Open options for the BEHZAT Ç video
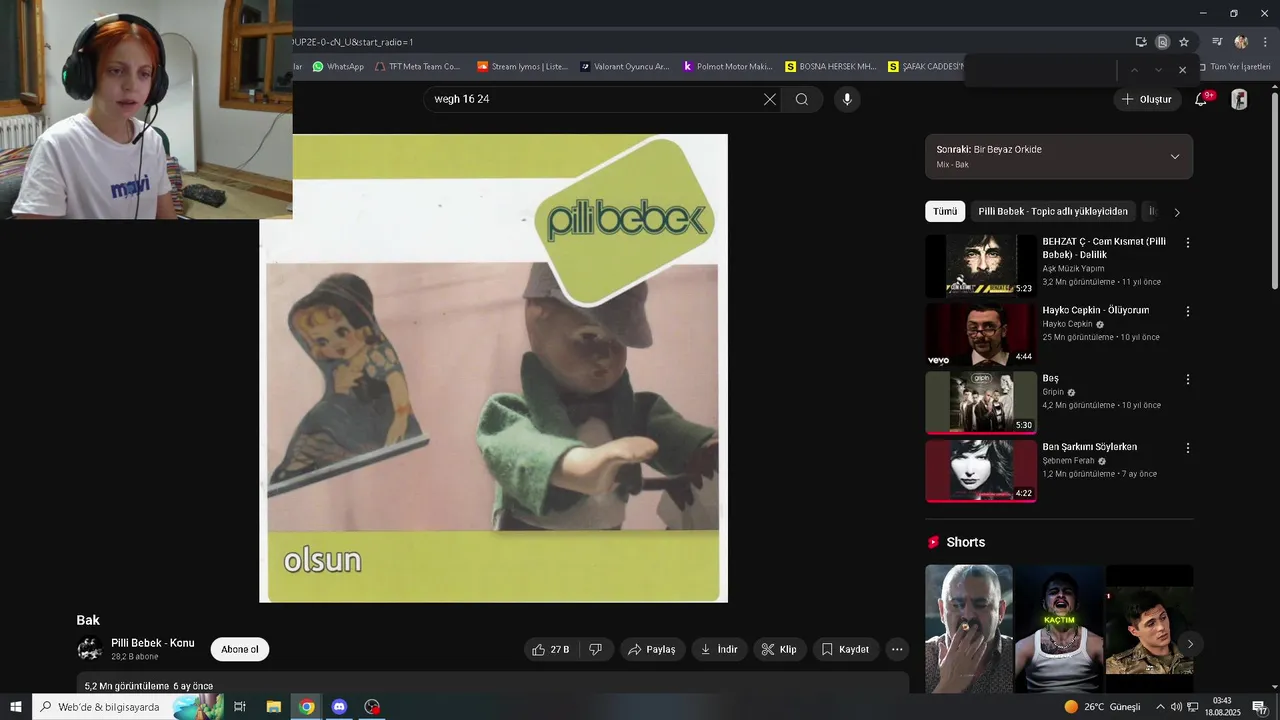The image size is (1280, 720). click(x=1188, y=243)
